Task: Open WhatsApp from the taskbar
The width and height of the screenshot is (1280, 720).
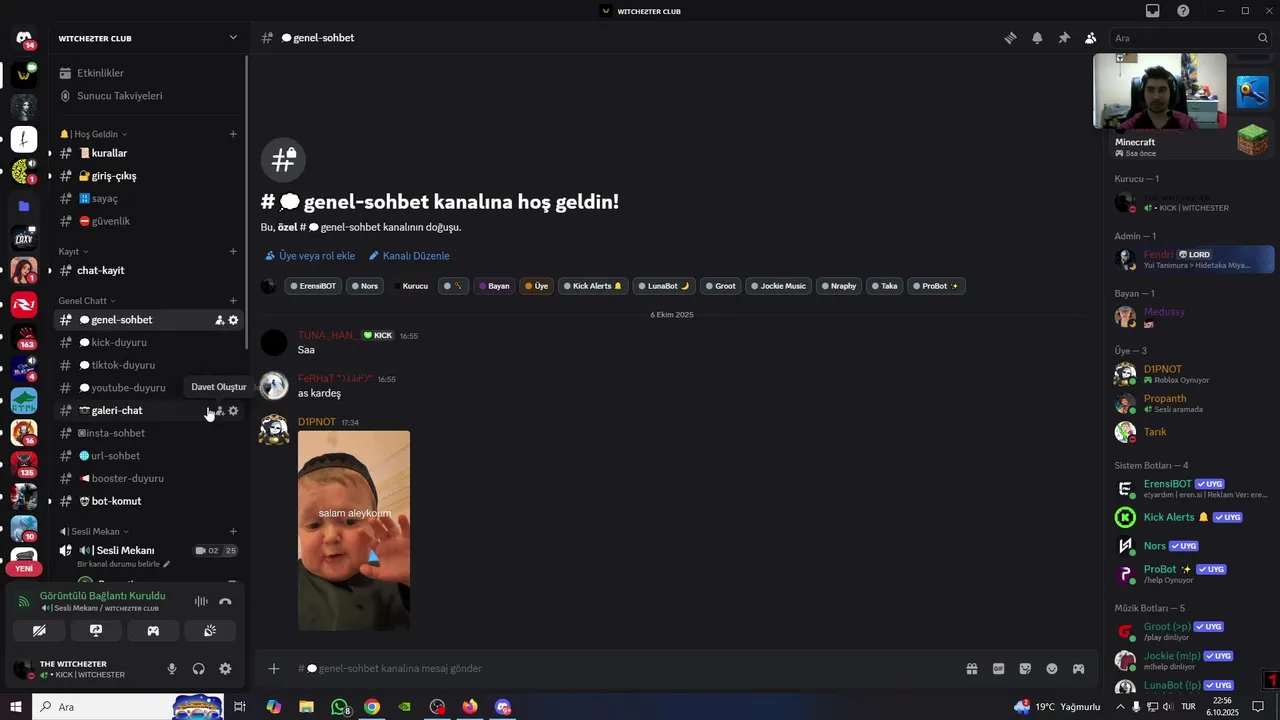Action: [339, 707]
